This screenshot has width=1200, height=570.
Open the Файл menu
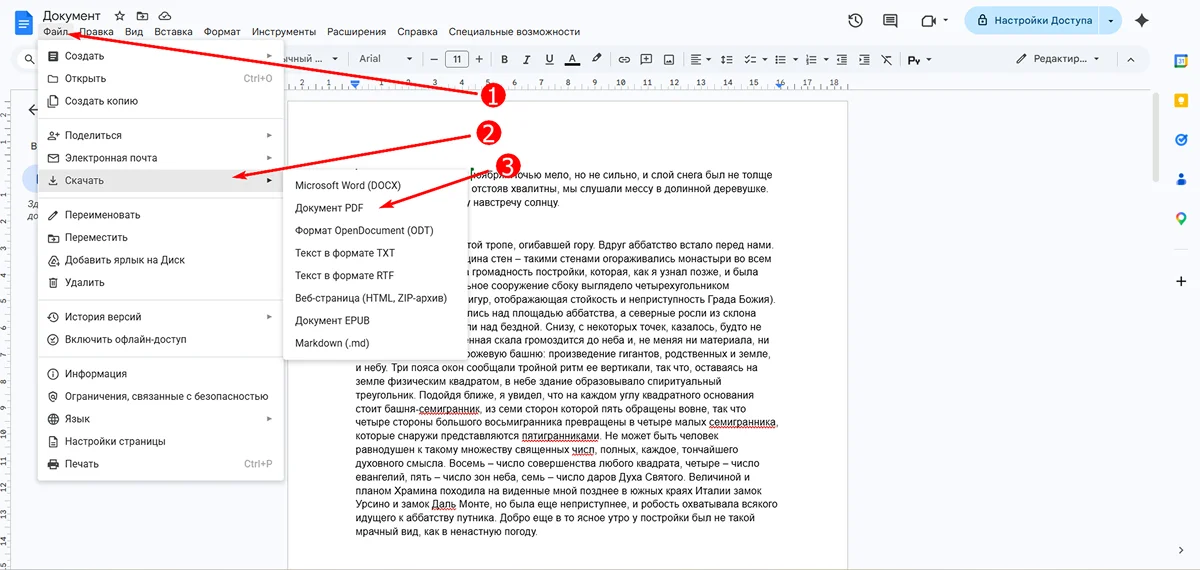56,32
